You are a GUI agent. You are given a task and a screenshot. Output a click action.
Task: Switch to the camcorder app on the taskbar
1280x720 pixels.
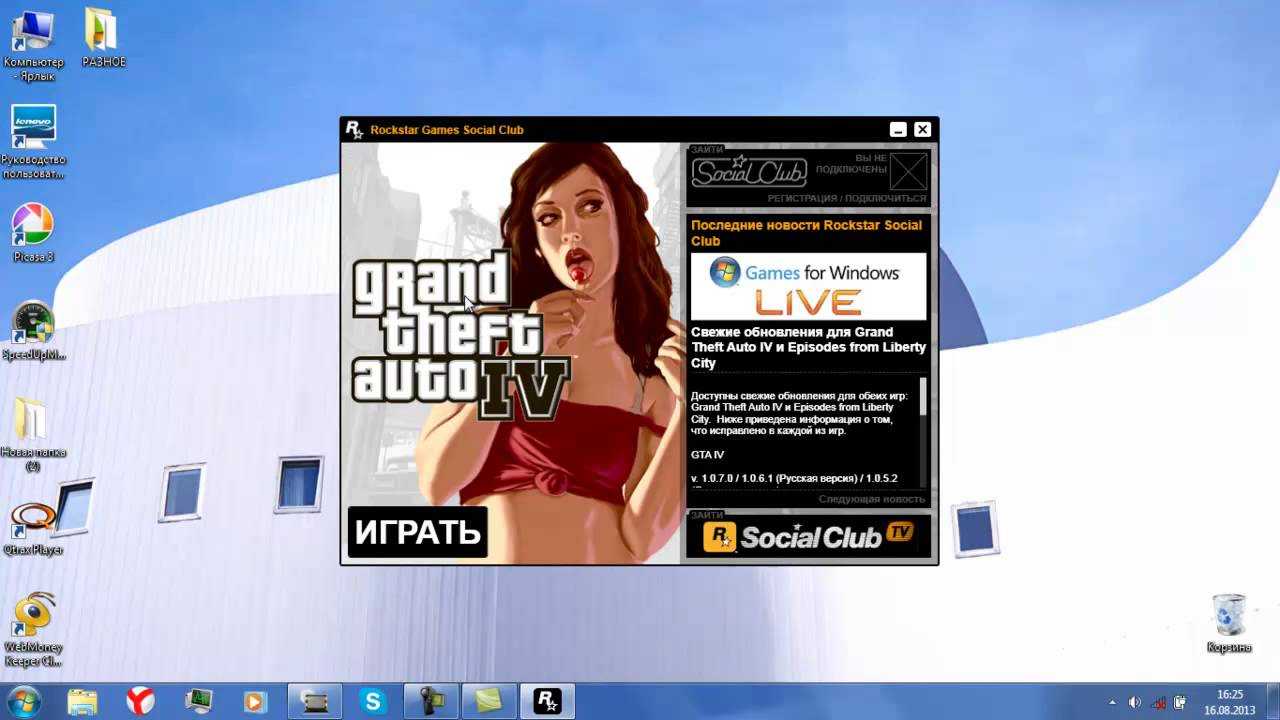tap(431, 701)
